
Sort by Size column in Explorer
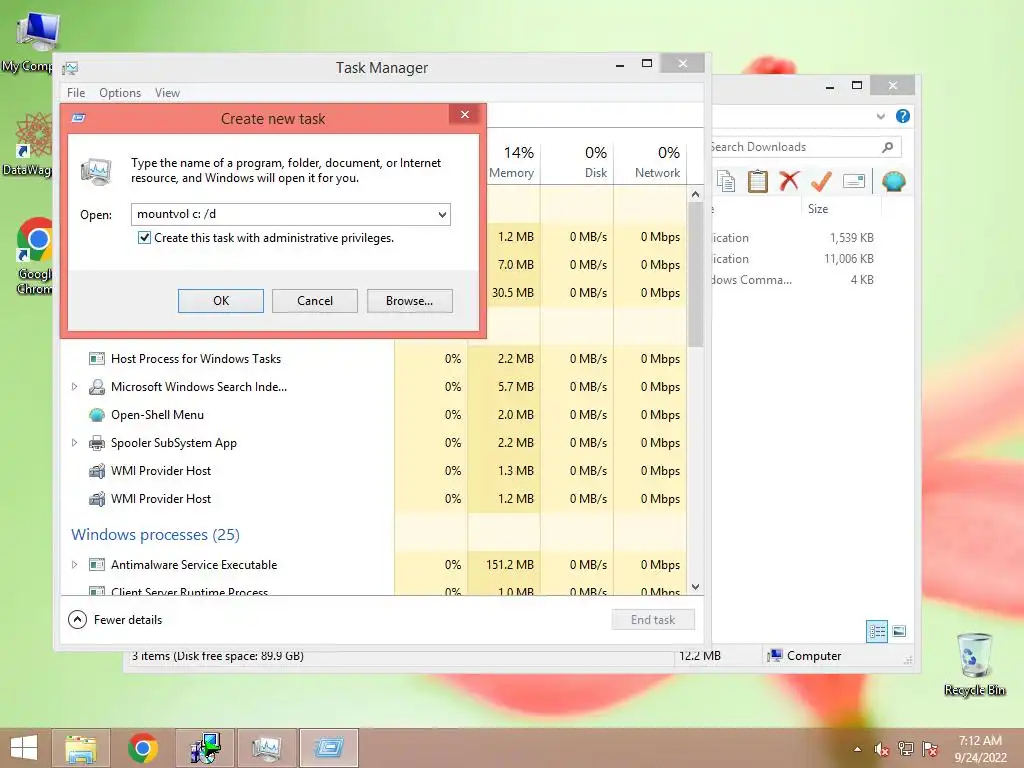click(818, 209)
